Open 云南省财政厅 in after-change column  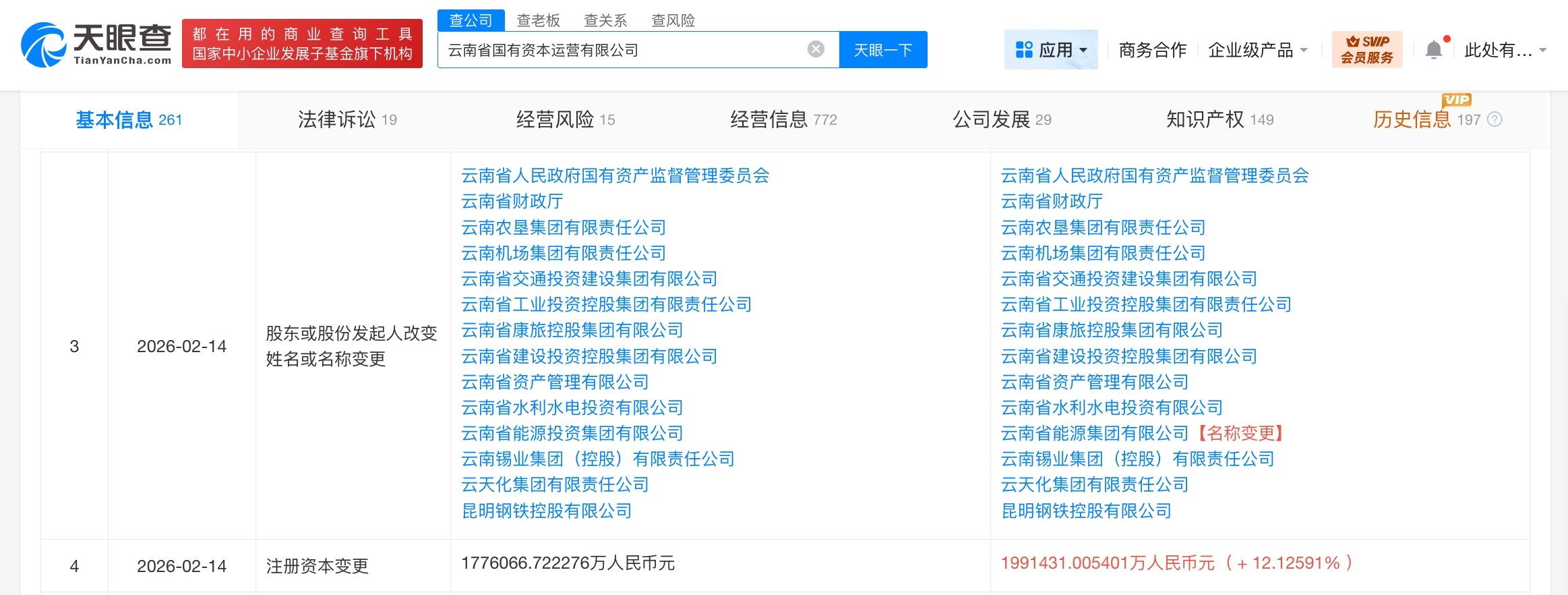point(1052,201)
